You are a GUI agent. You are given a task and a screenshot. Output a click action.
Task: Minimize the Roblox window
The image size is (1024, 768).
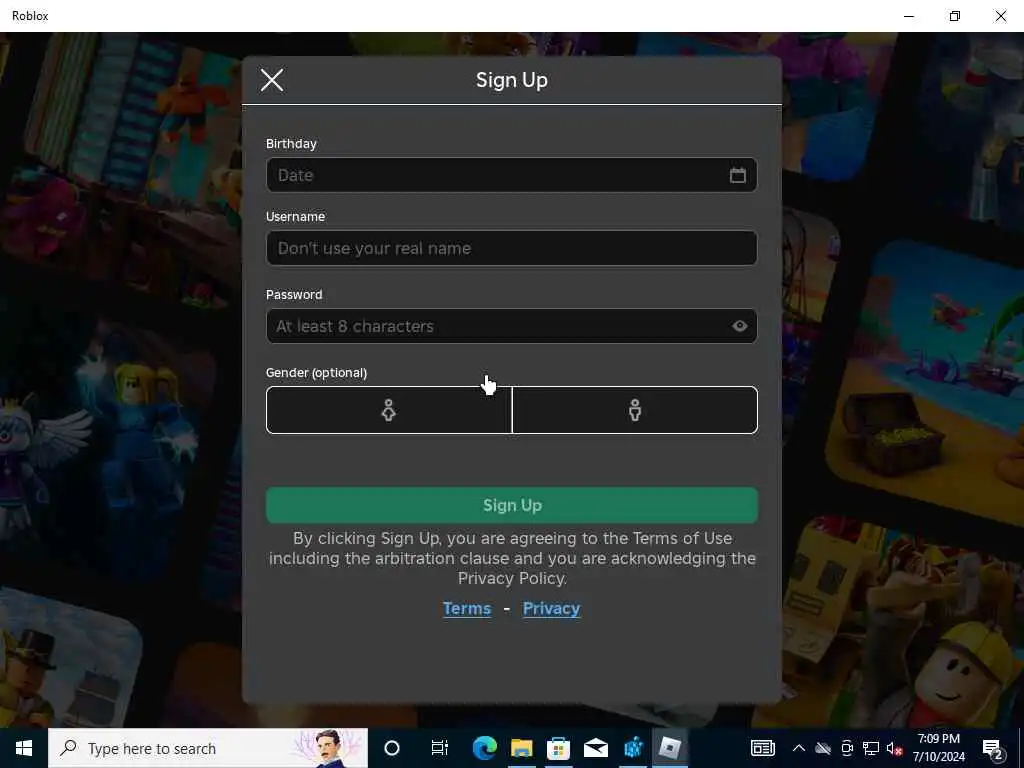[x=908, y=16]
